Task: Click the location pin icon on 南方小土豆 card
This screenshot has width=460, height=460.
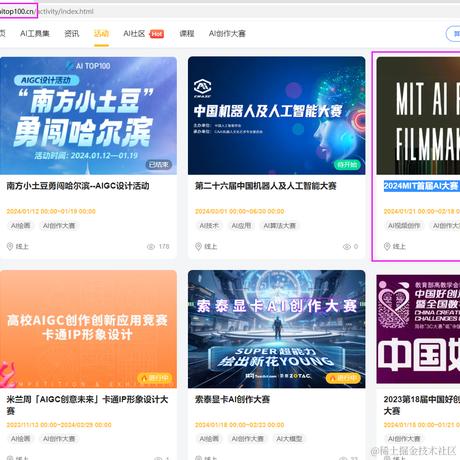Action: (10, 246)
